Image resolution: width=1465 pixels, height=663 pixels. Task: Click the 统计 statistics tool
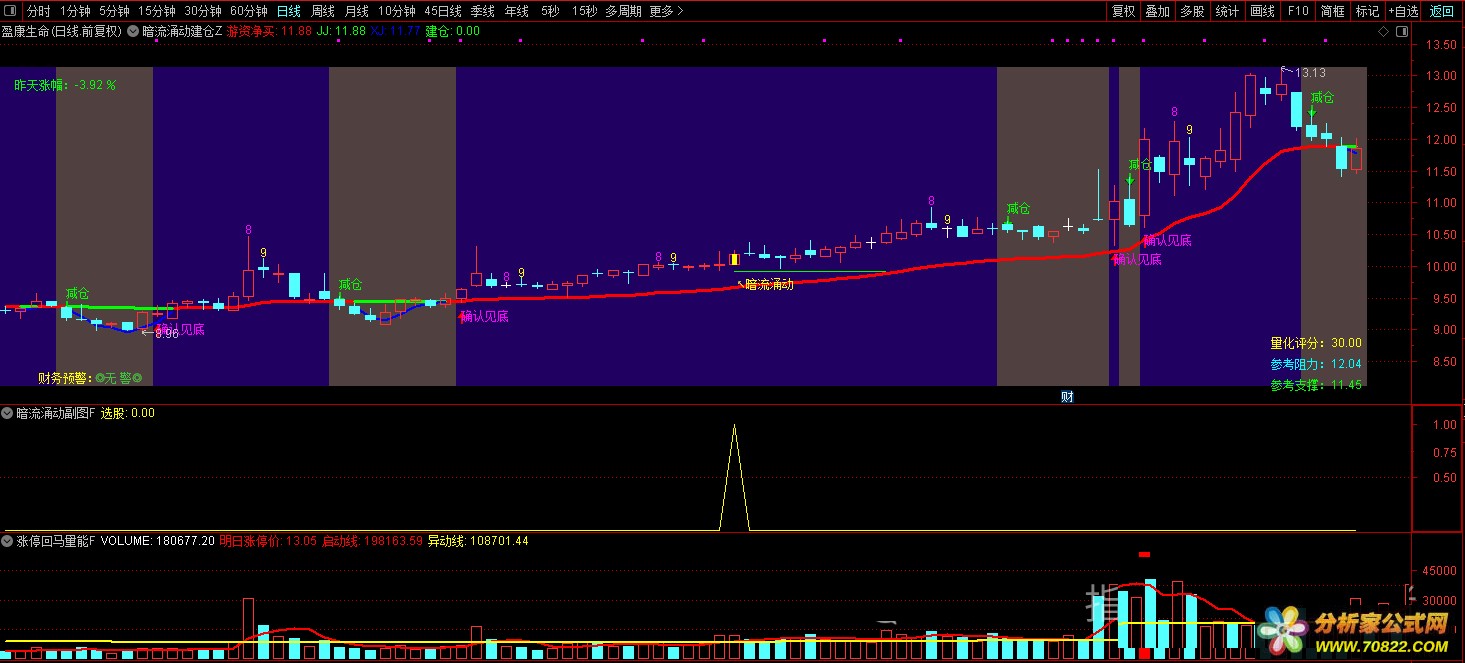[x=1227, y=11]
